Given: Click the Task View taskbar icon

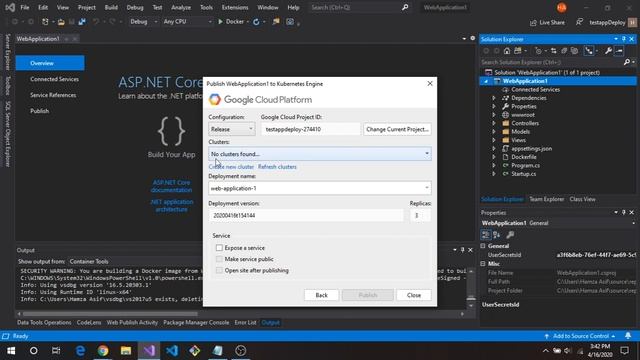Looking at the screenshot, I should pyautogui.click(x=56, y=351).
